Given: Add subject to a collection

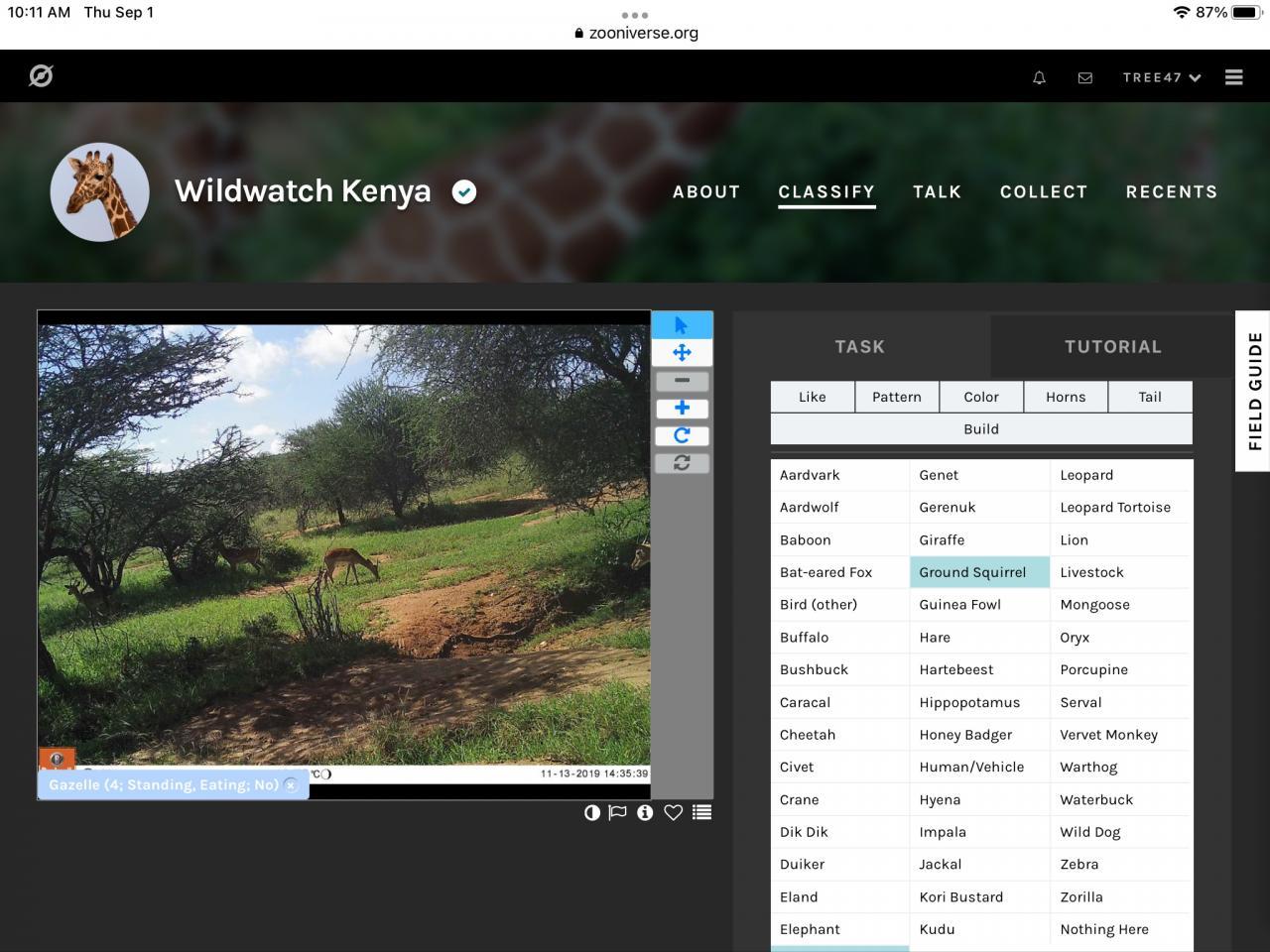Looking at the screenshot, I should coord(701,812).
